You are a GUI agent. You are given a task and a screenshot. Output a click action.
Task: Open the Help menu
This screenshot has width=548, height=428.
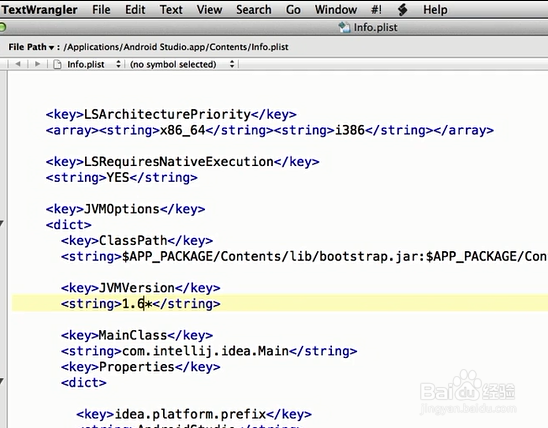(435, 9)
